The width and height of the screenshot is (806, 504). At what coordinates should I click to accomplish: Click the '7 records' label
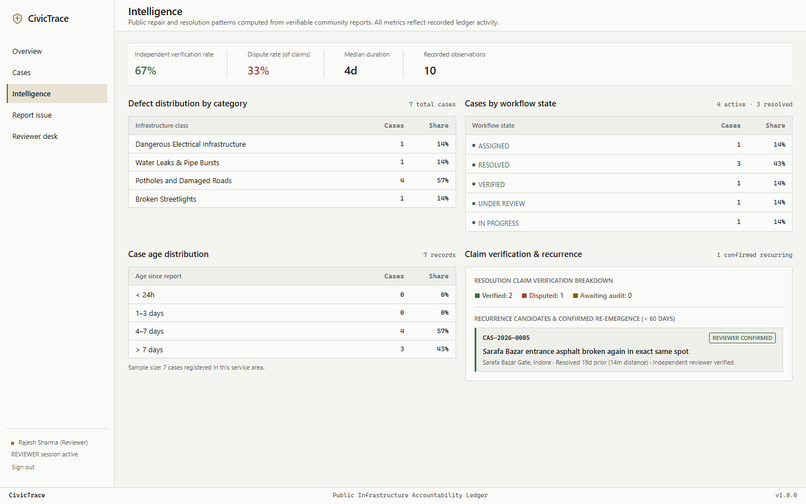pyautogui.click(x=439, y=255)
